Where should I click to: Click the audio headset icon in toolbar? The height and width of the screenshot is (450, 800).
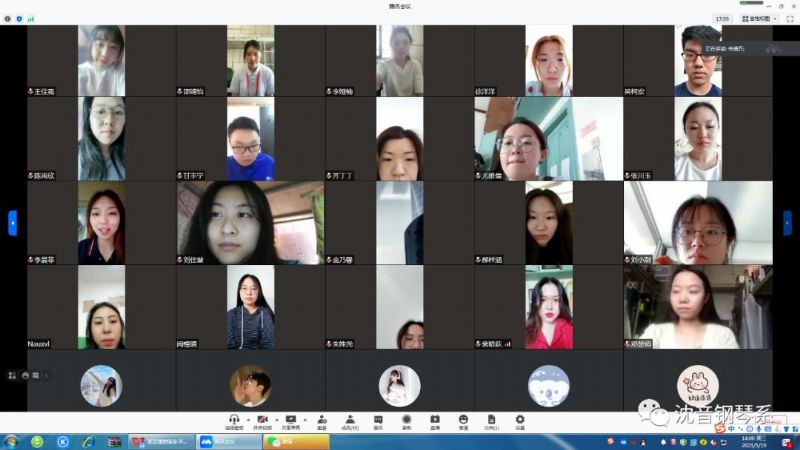[233, 420]
